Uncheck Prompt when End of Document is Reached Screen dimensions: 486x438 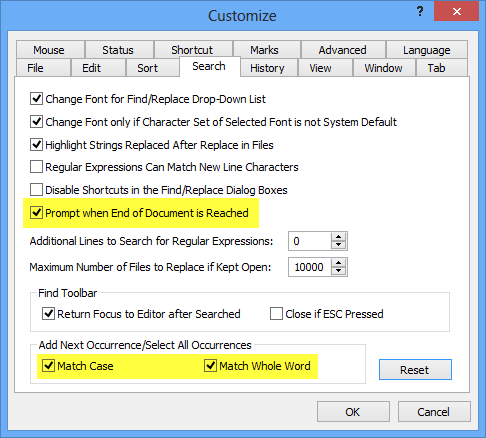pos(36,213)
